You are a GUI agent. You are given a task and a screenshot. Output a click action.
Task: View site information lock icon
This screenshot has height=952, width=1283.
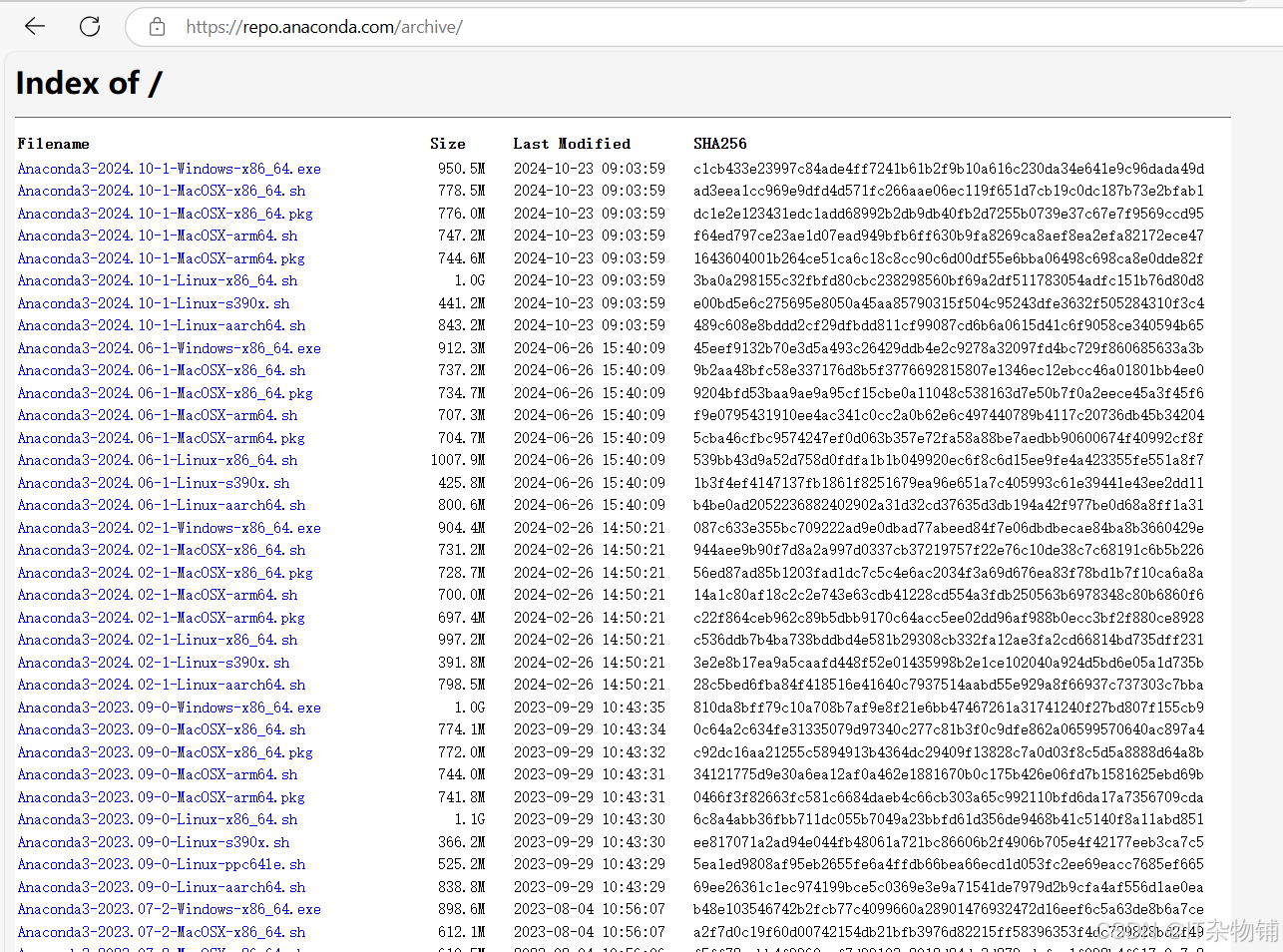tap(157, 27)
